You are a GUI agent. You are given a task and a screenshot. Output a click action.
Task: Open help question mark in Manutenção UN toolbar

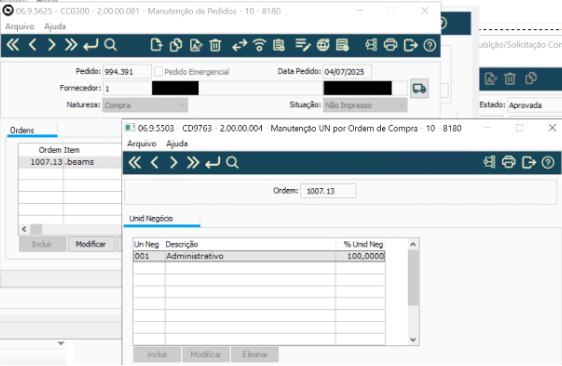click(x=548, y=162)
